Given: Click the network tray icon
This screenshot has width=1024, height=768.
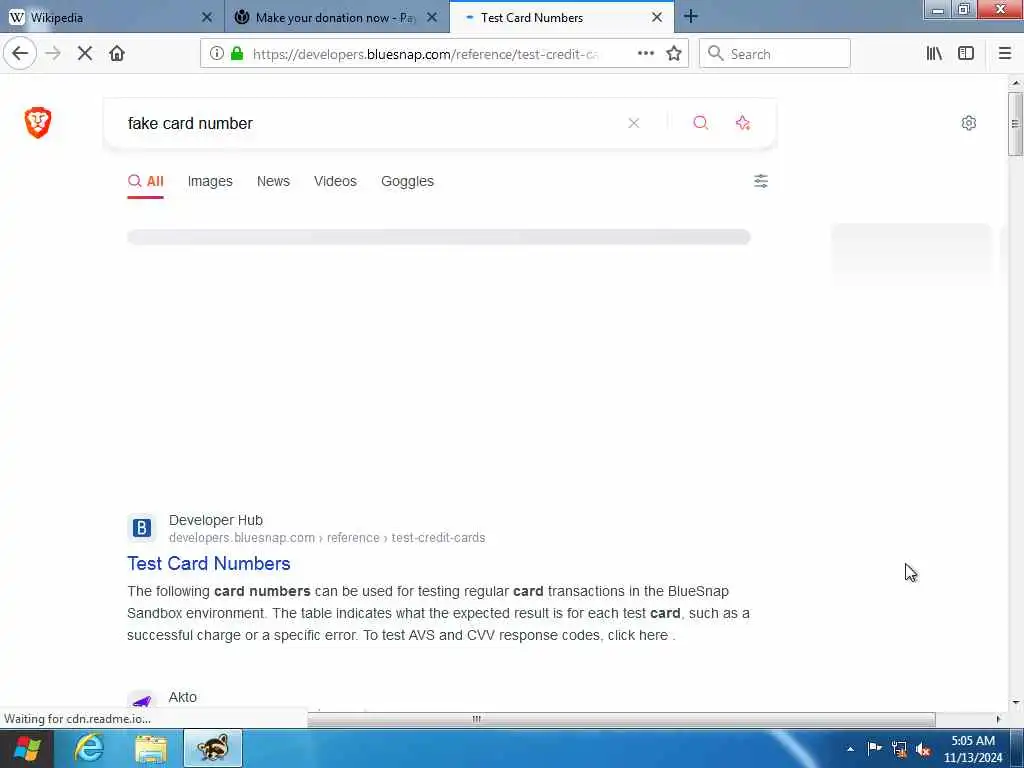Looking at the screenshot, I should [899, 749].
